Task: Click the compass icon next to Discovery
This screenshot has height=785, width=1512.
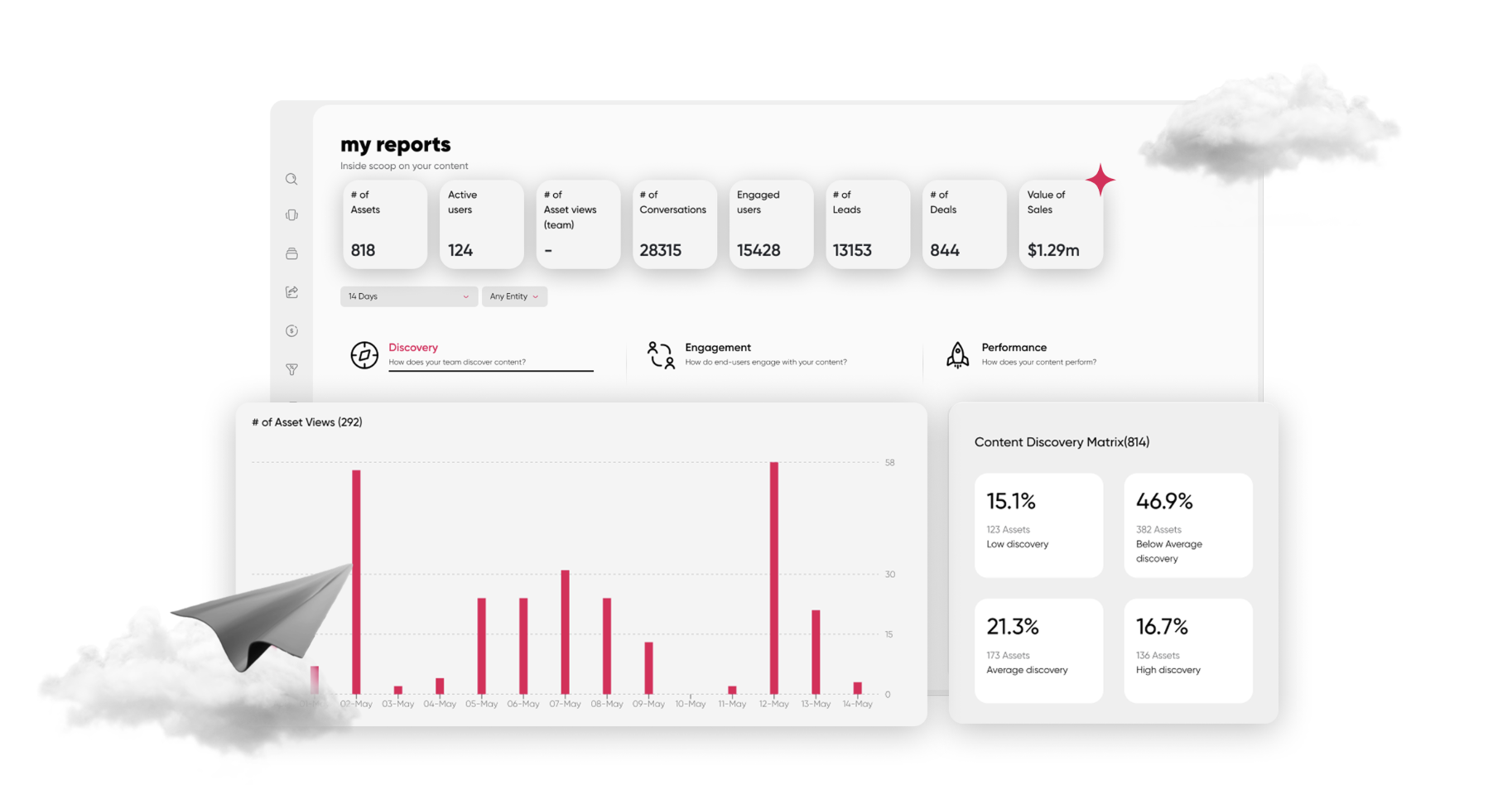Action: pyautogui.click(x=364, y=354)
